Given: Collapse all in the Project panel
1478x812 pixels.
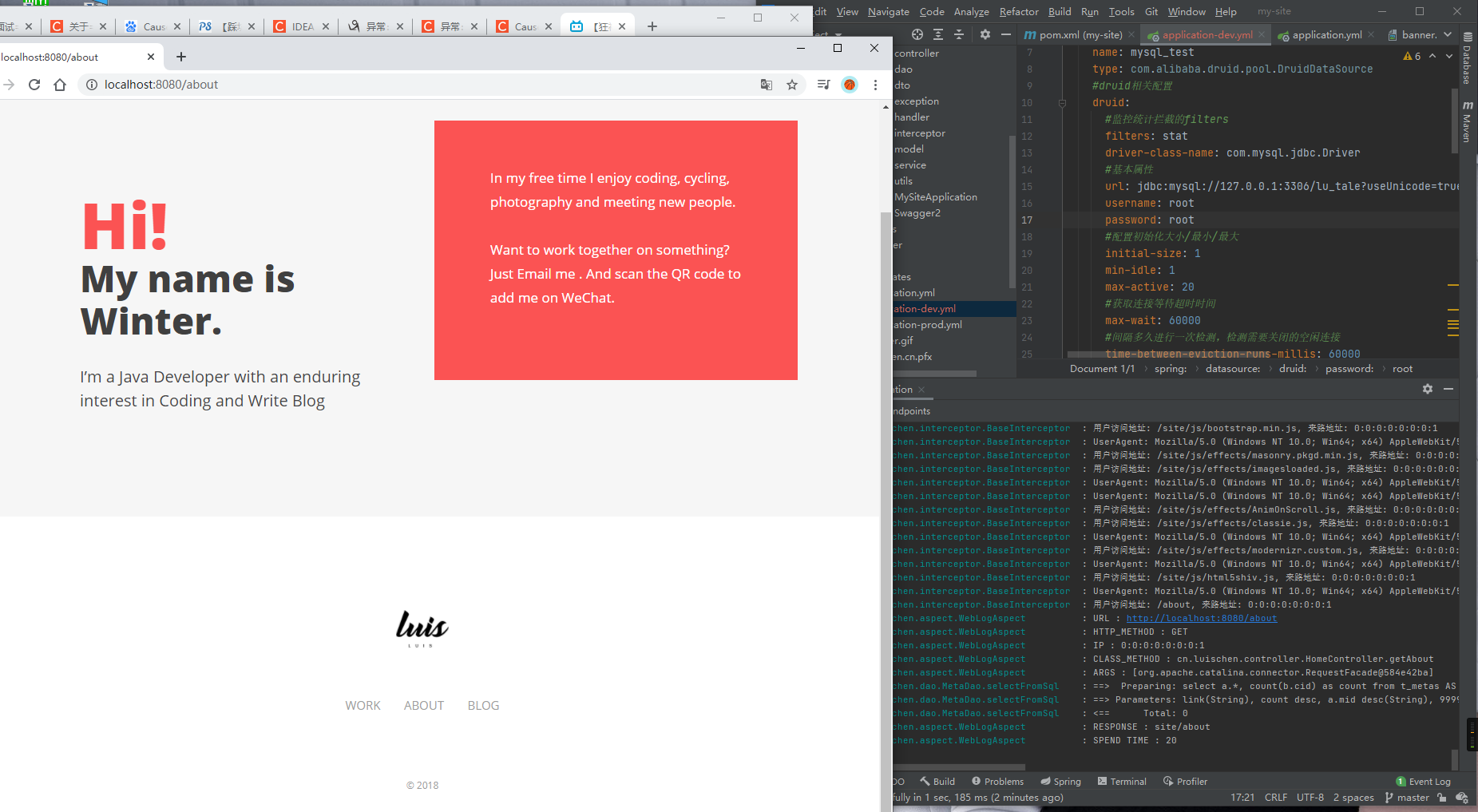Looking at the screenshot, I should [x=959, y=34].
